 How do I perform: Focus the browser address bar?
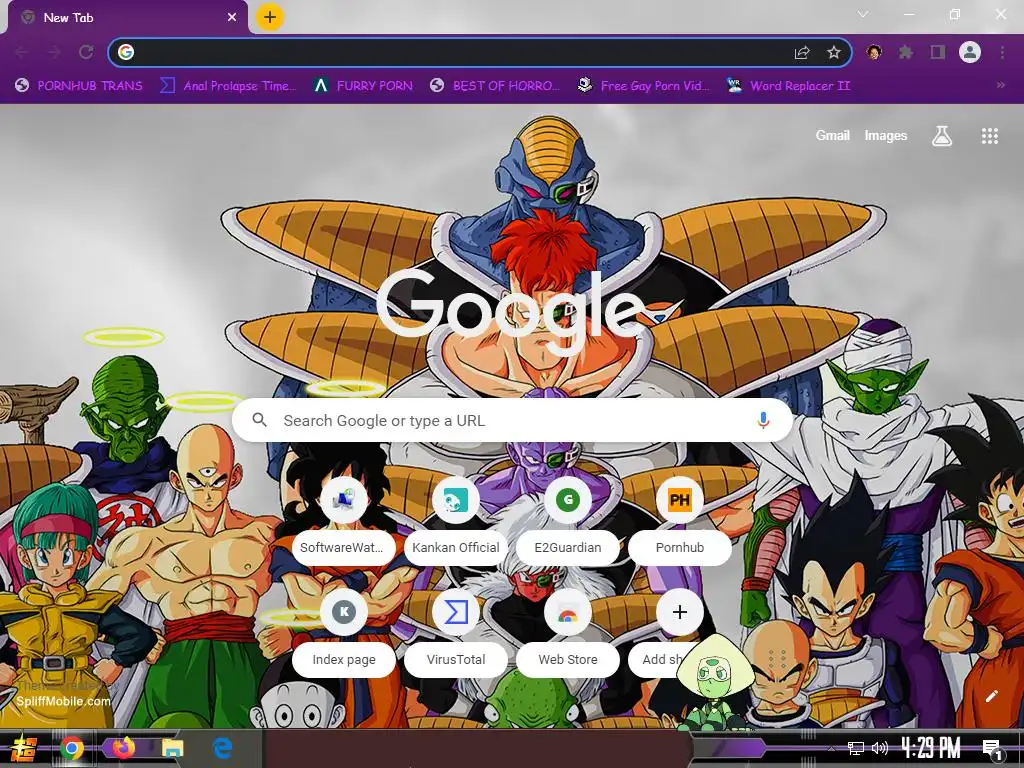[x=480, y=52]
